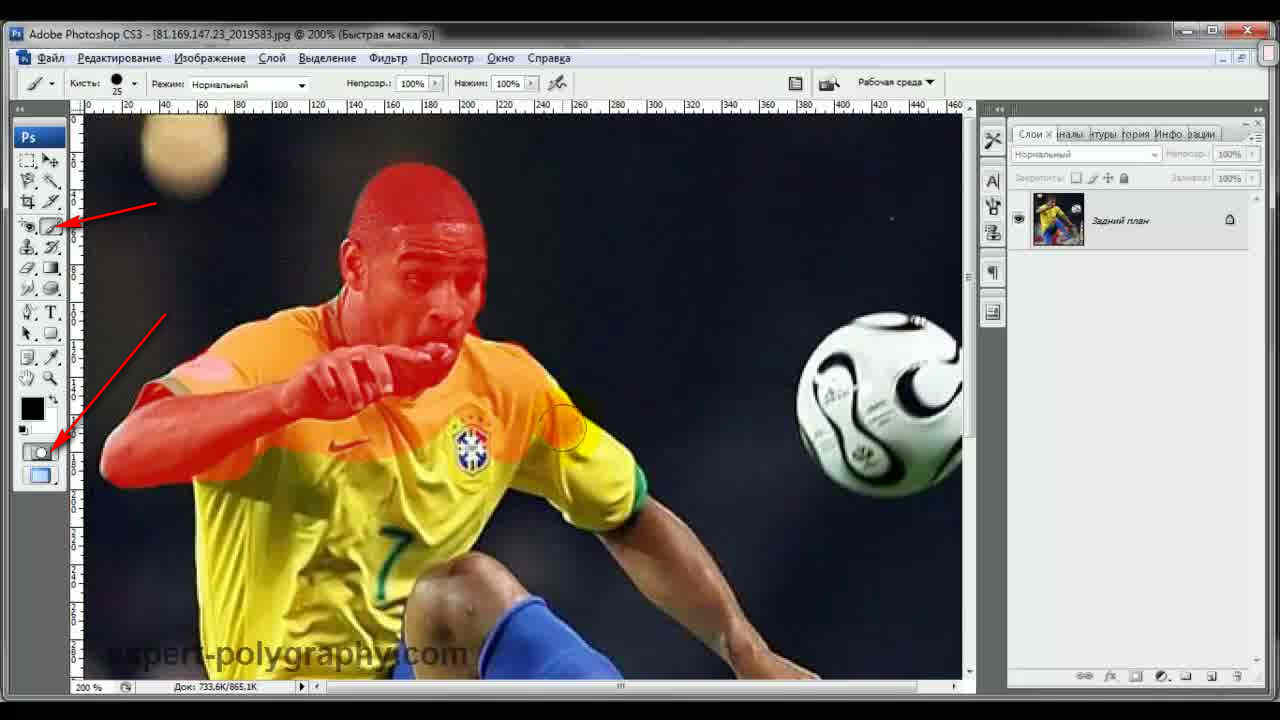Image resolution: width=1280 pixels, height=720 pixels.
Task: Open the Фильтр menu
Action: click(388, 58)
